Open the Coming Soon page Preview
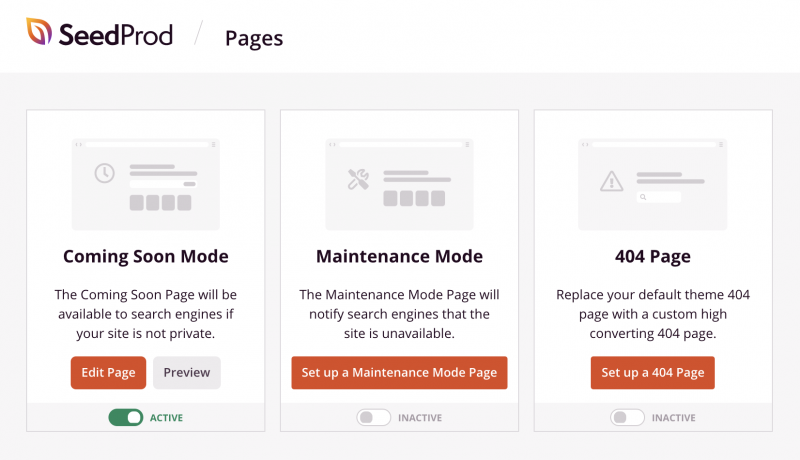 187,373
